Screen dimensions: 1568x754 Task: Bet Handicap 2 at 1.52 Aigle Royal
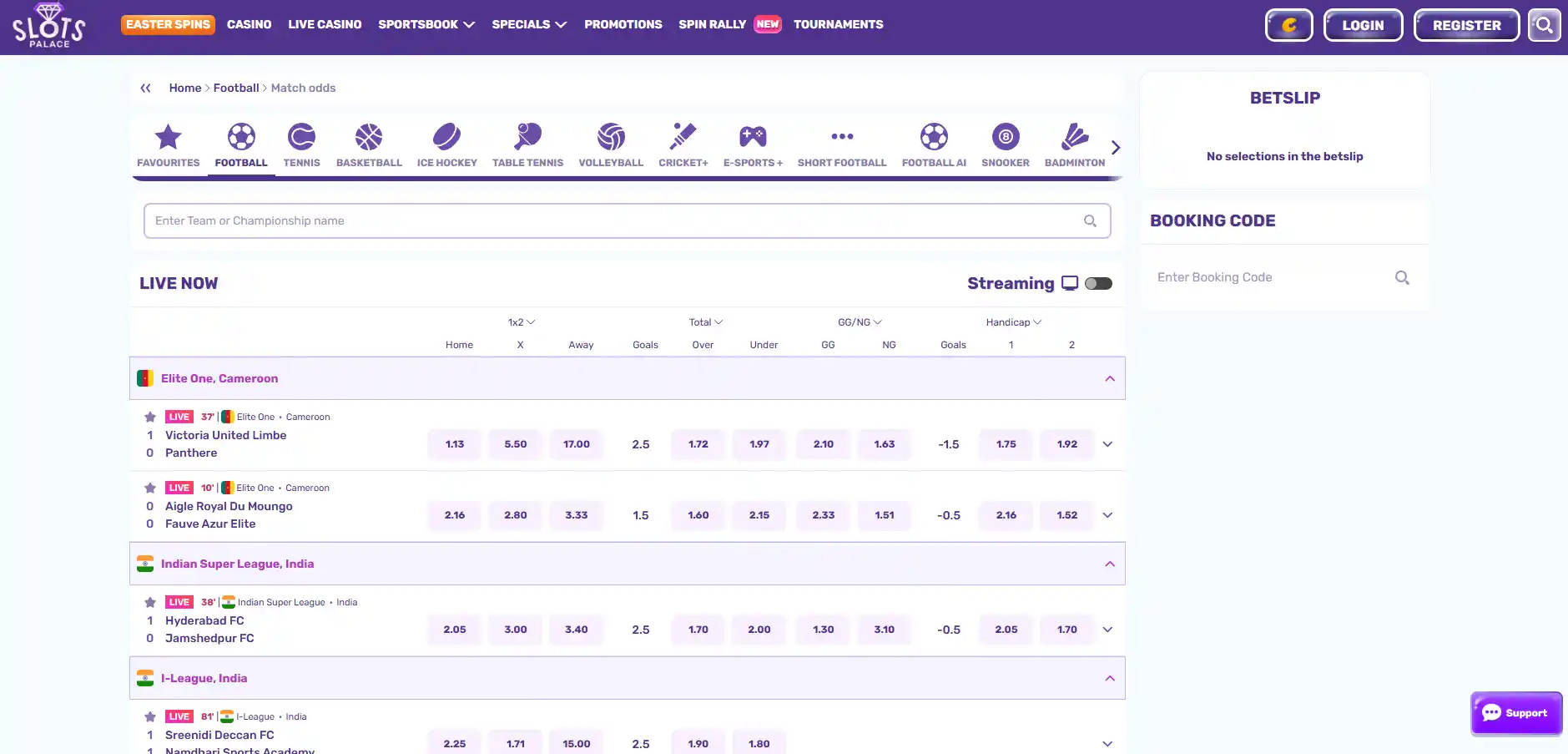[x=1067, y=515]
